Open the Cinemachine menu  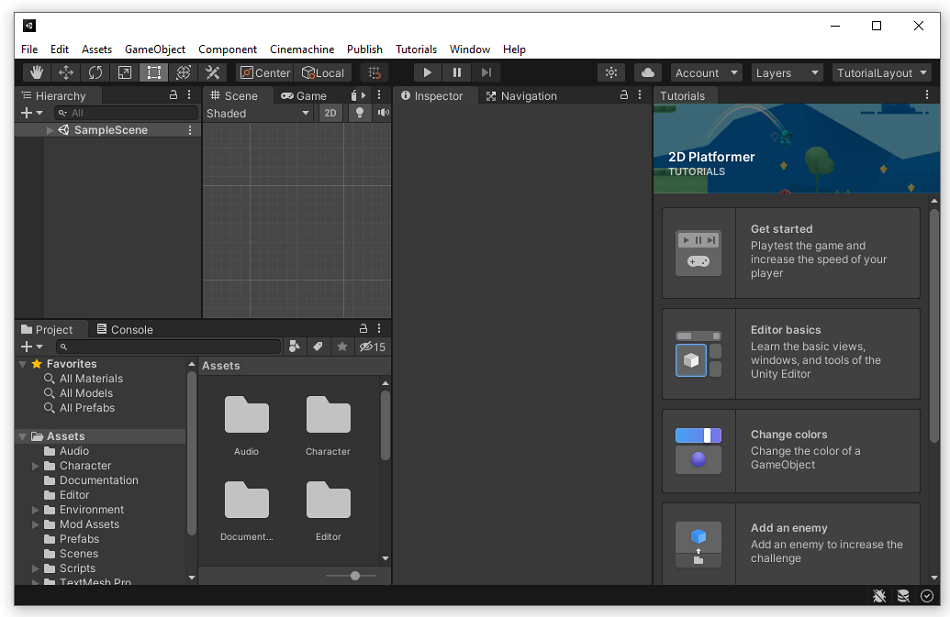[x=302, y=49]
